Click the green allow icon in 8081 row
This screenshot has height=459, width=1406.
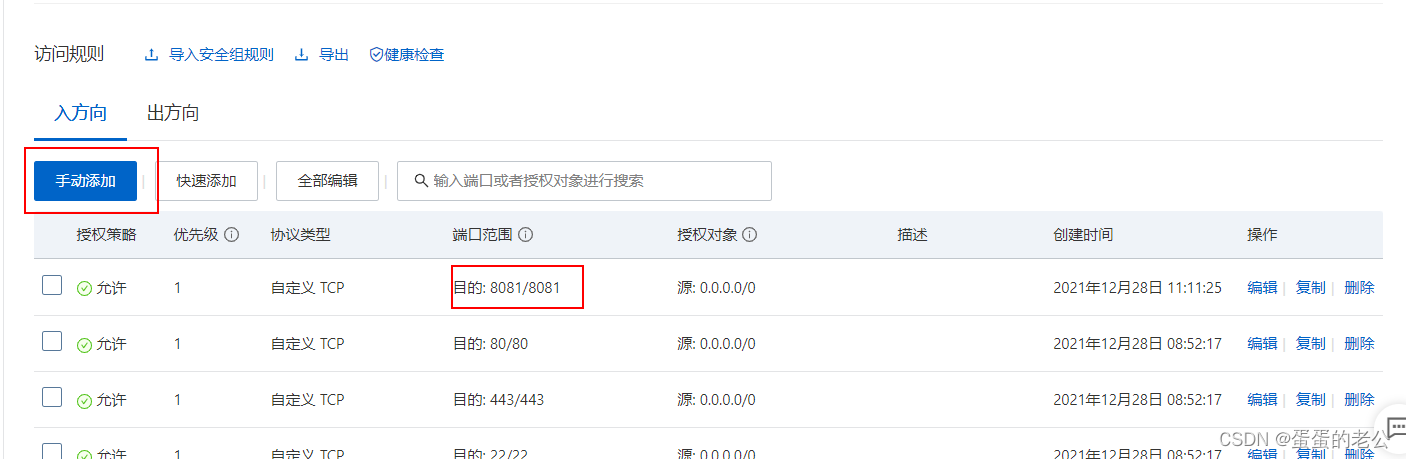(84, 288)
